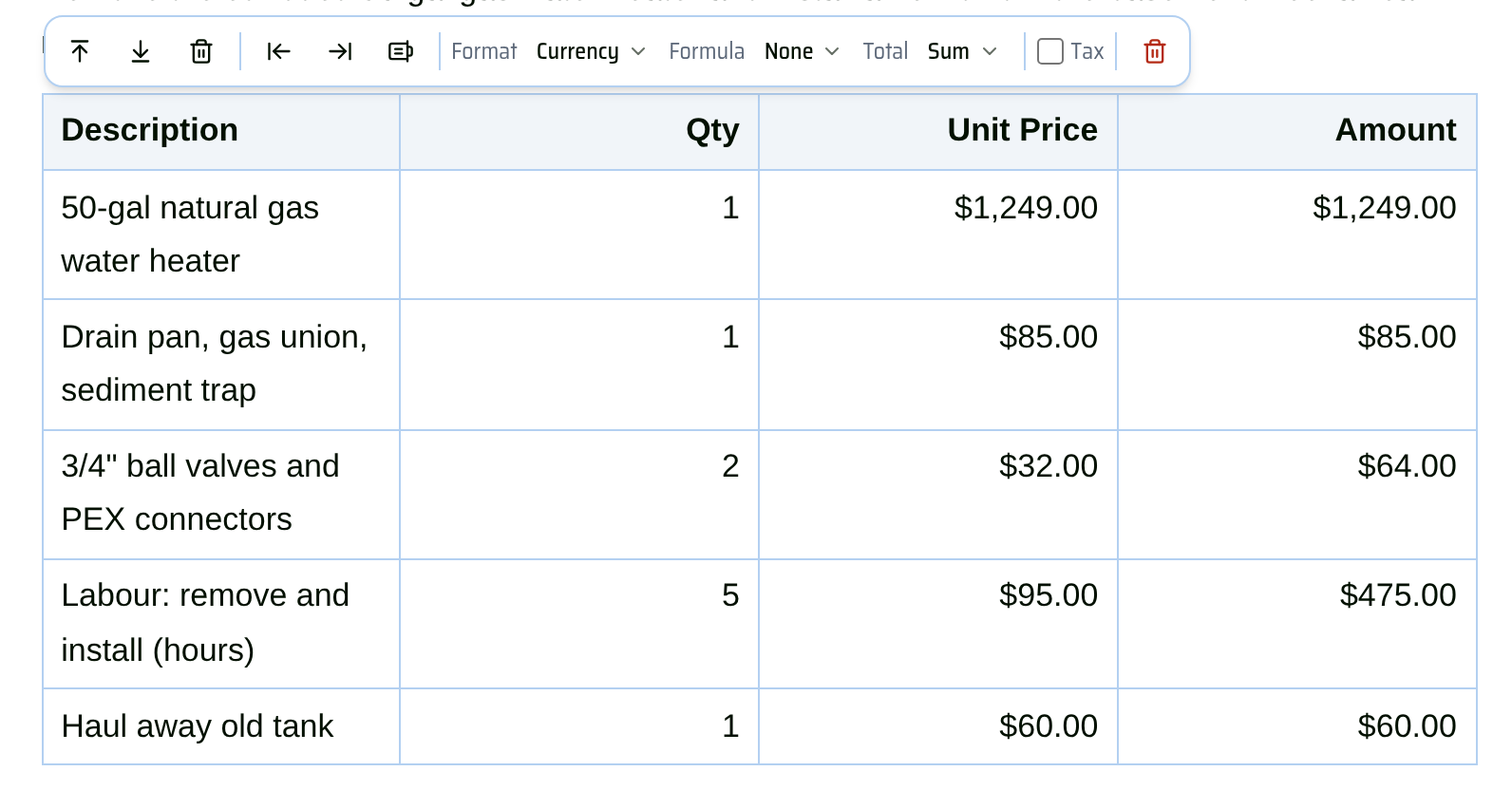Click the 'Labour: remove and install (hours)' cell

(x=221, y=624)
